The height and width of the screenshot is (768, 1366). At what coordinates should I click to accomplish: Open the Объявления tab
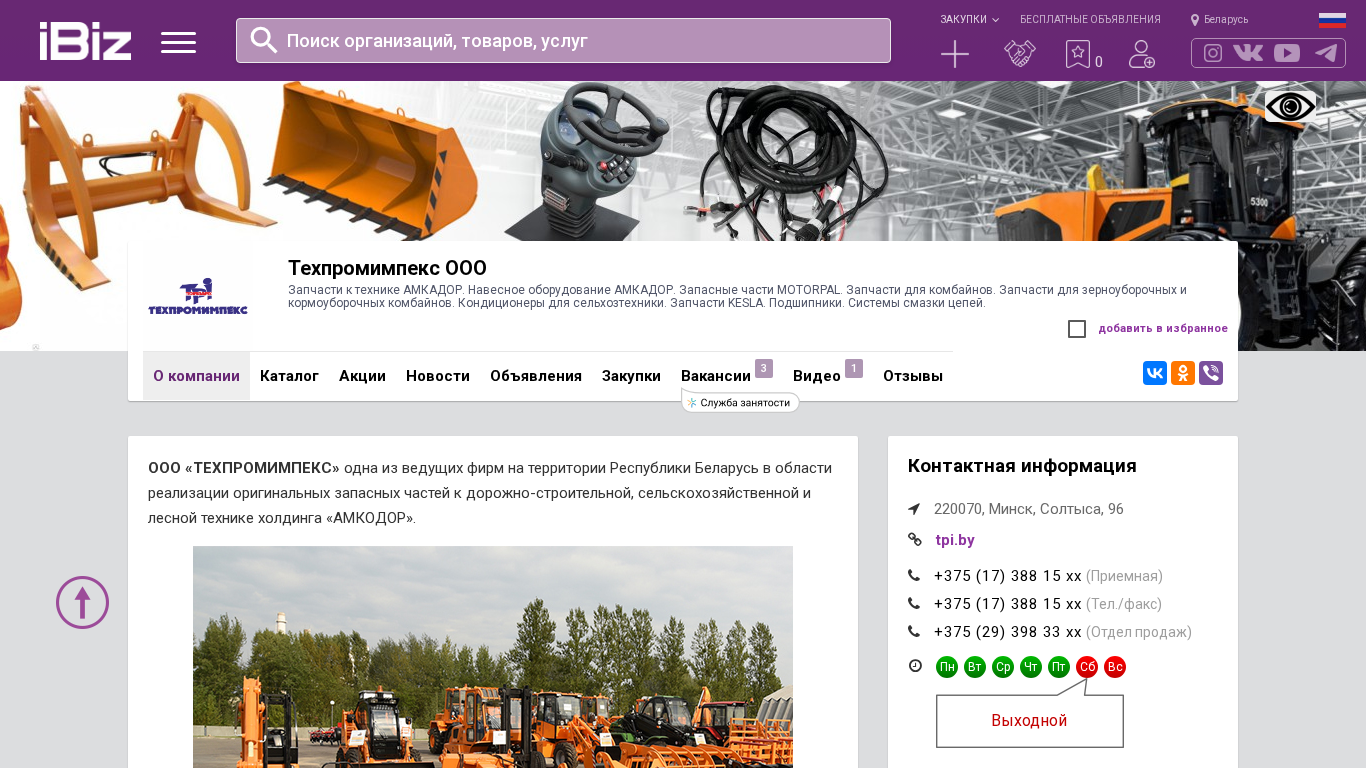pyautogui.click(x=536, y=376)
